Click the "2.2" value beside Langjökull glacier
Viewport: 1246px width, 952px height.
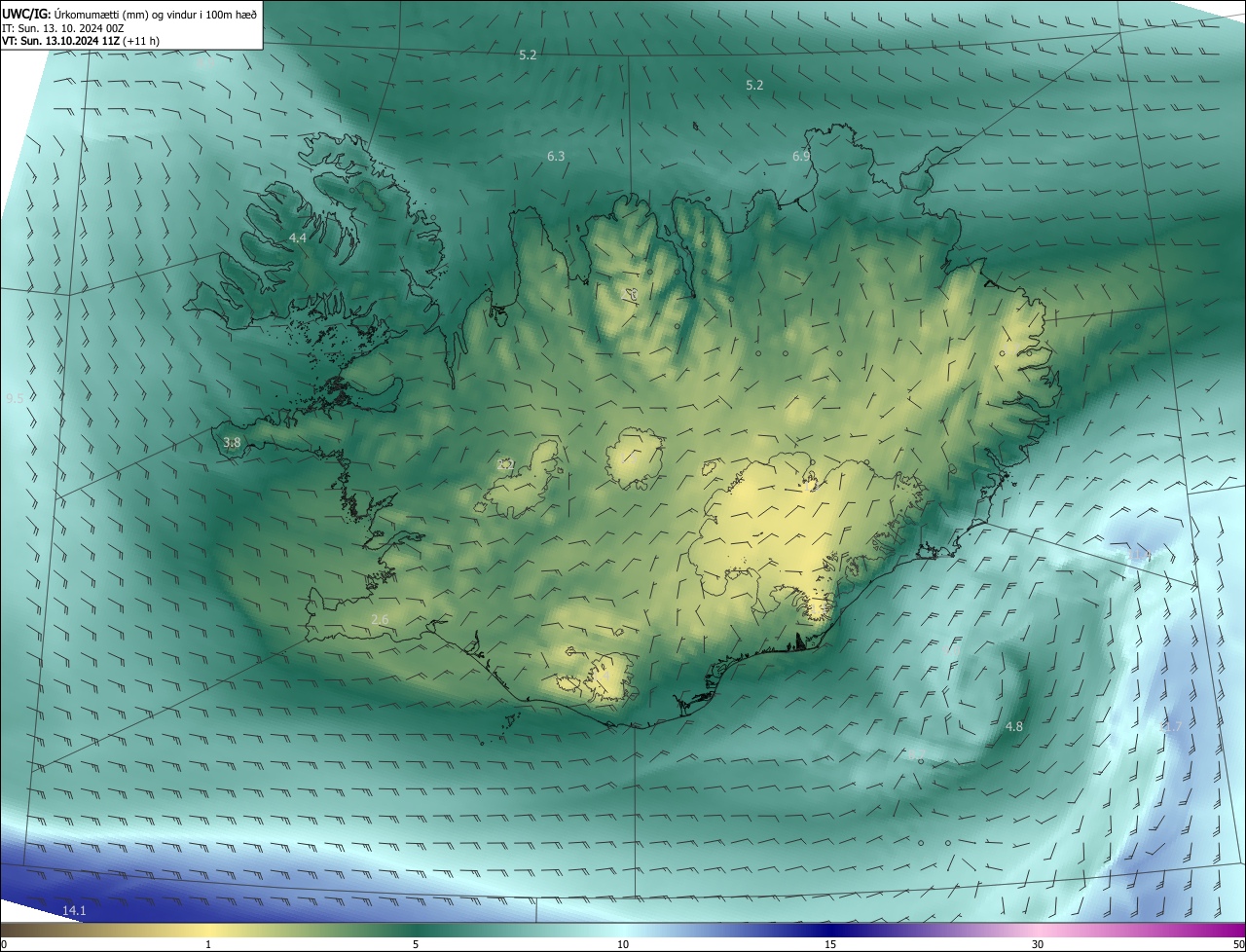[506, 465]
